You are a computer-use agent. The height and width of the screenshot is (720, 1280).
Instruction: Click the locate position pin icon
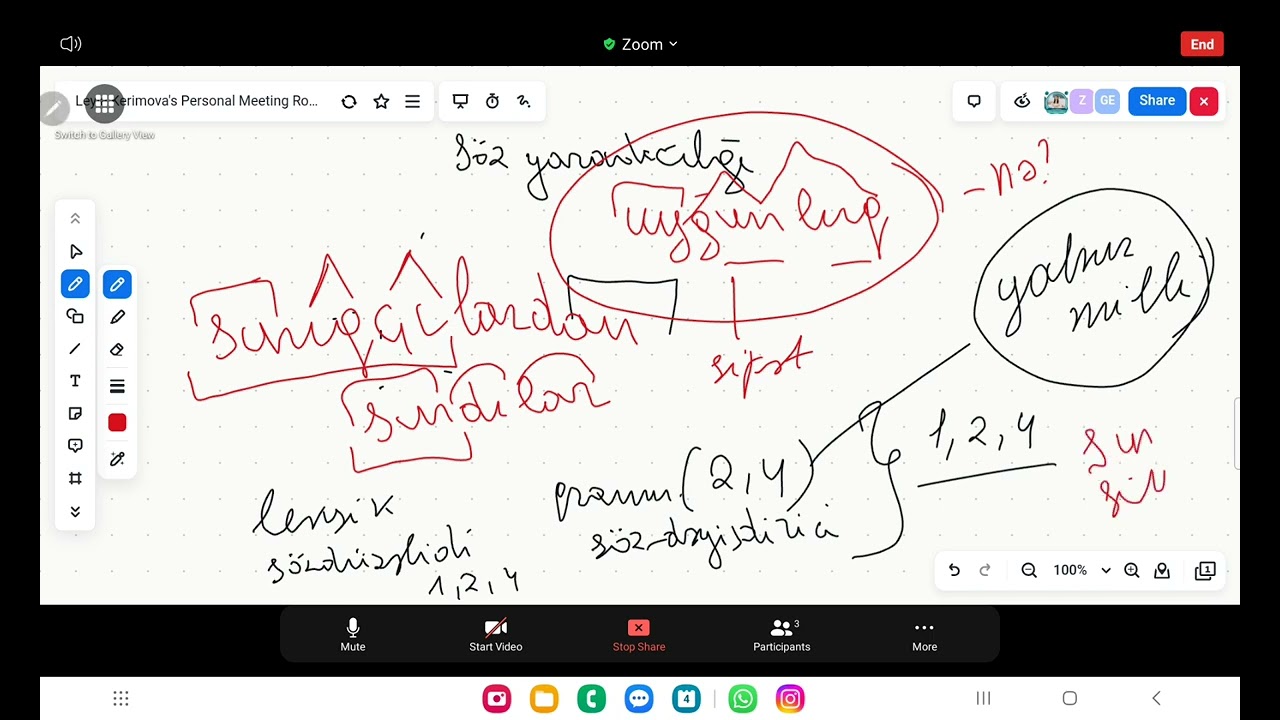(1162, 570)
